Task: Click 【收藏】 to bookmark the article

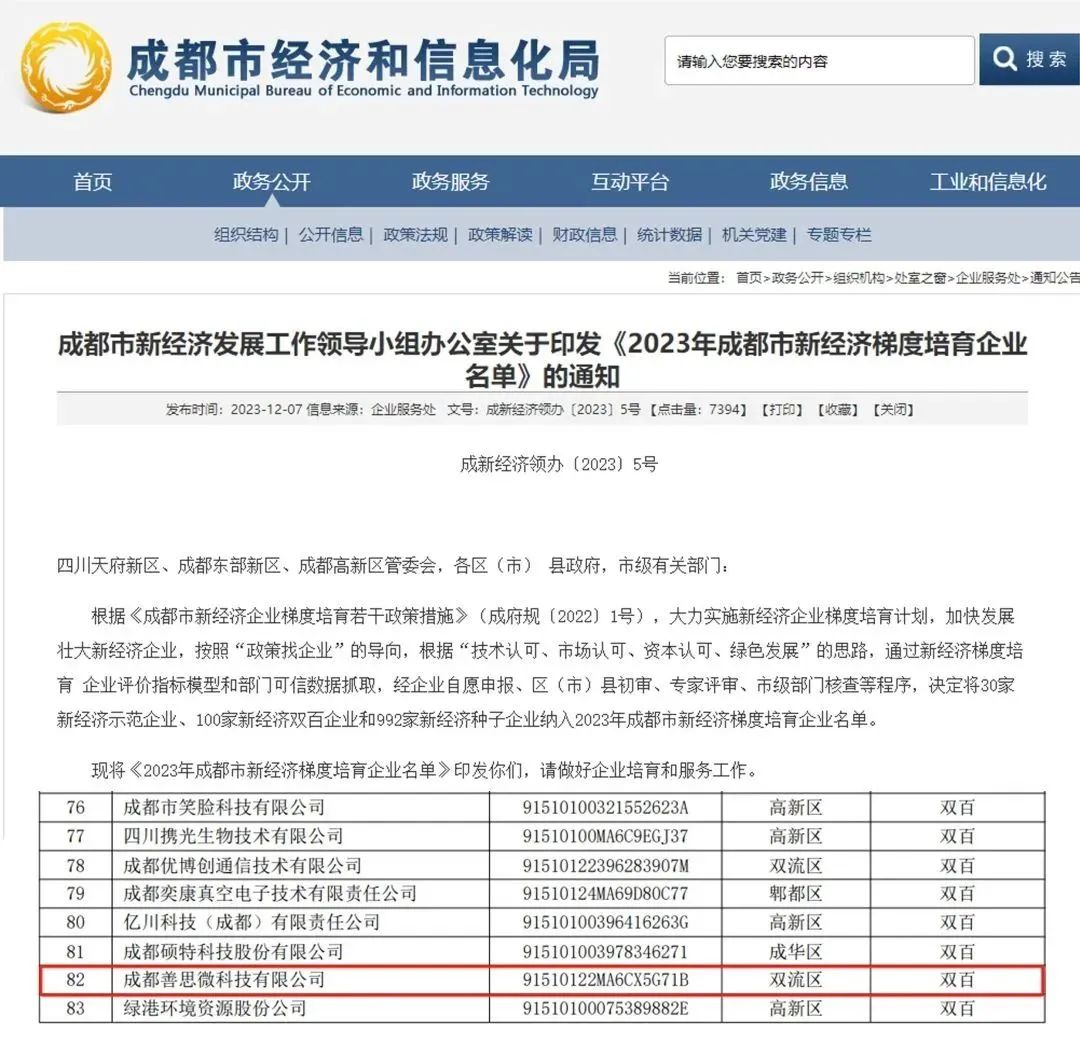Action: point(836,410)
